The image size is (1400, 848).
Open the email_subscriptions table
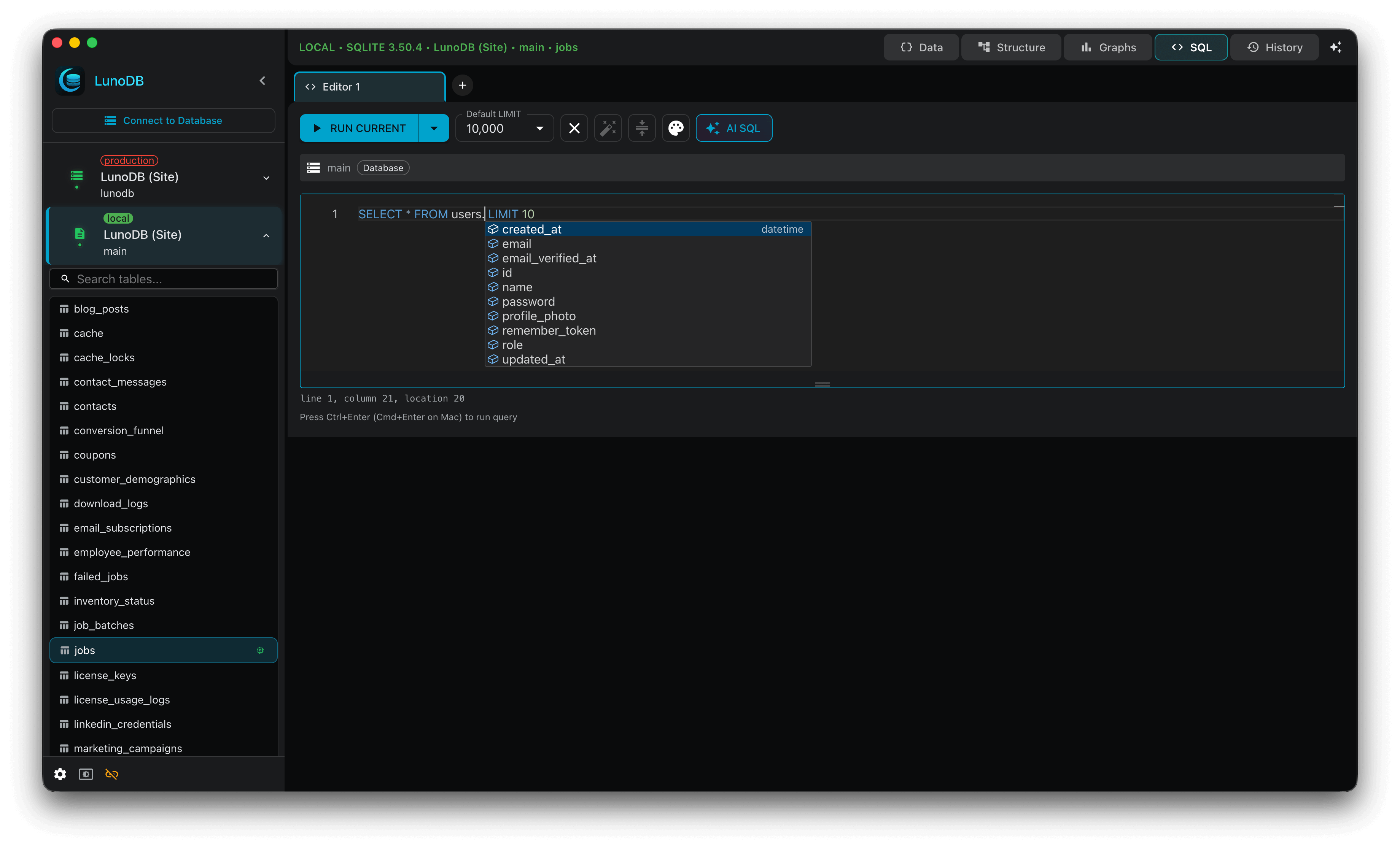164,528
